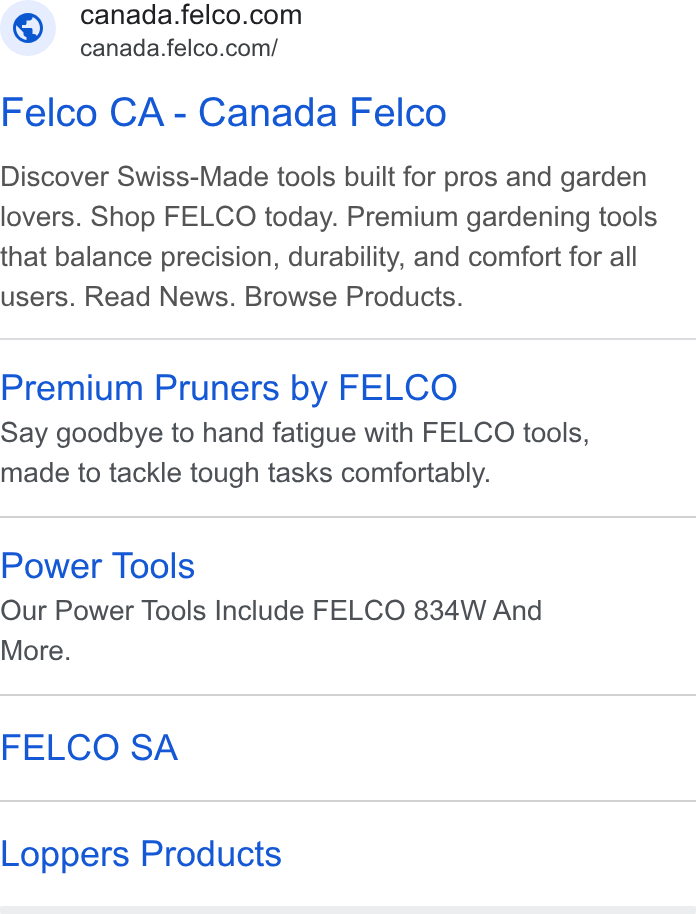This screenshot has height=914, width=696.
Task: Click the 834W model number text
Action: tap(449, 611)
